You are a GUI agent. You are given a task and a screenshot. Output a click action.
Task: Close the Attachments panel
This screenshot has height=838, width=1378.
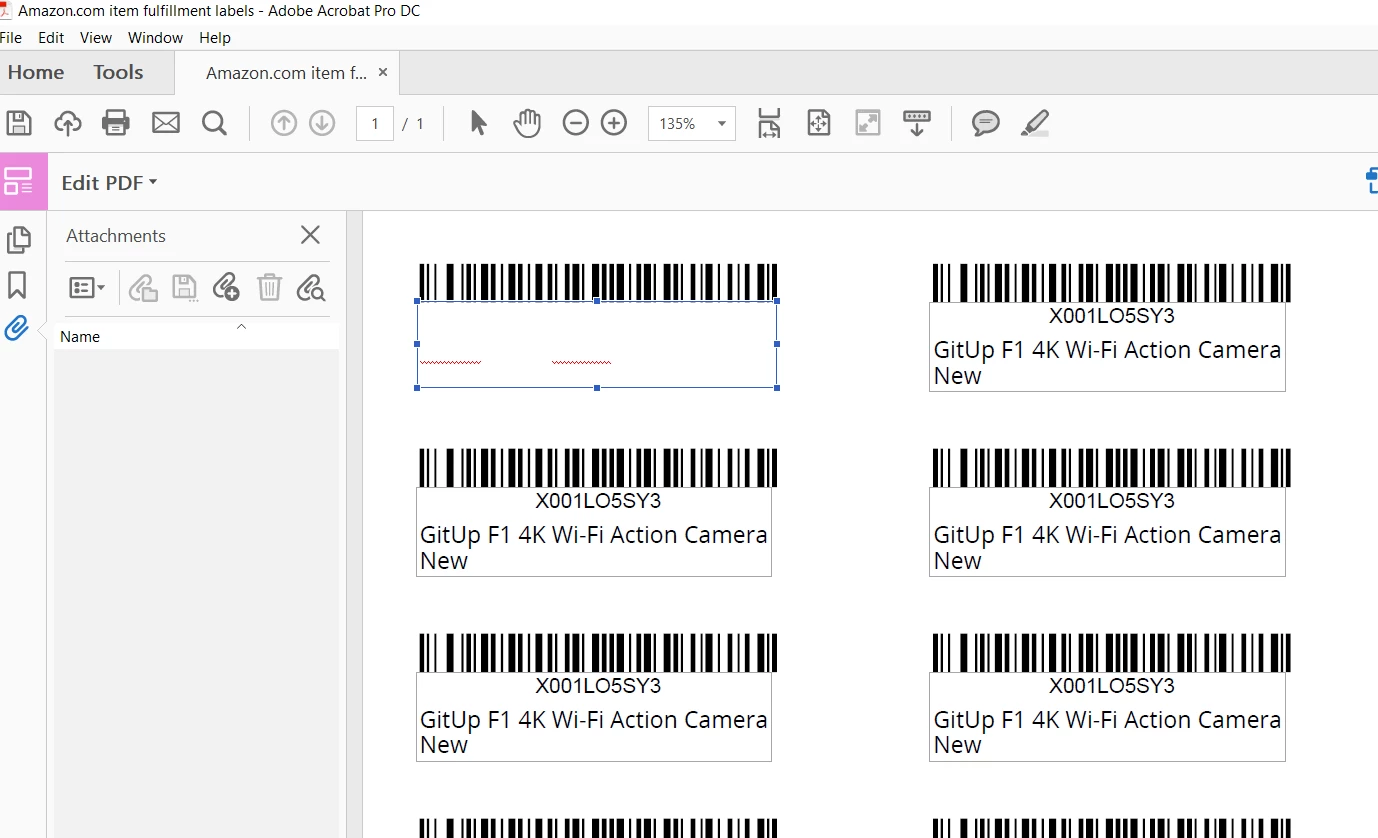click(310, 235)
